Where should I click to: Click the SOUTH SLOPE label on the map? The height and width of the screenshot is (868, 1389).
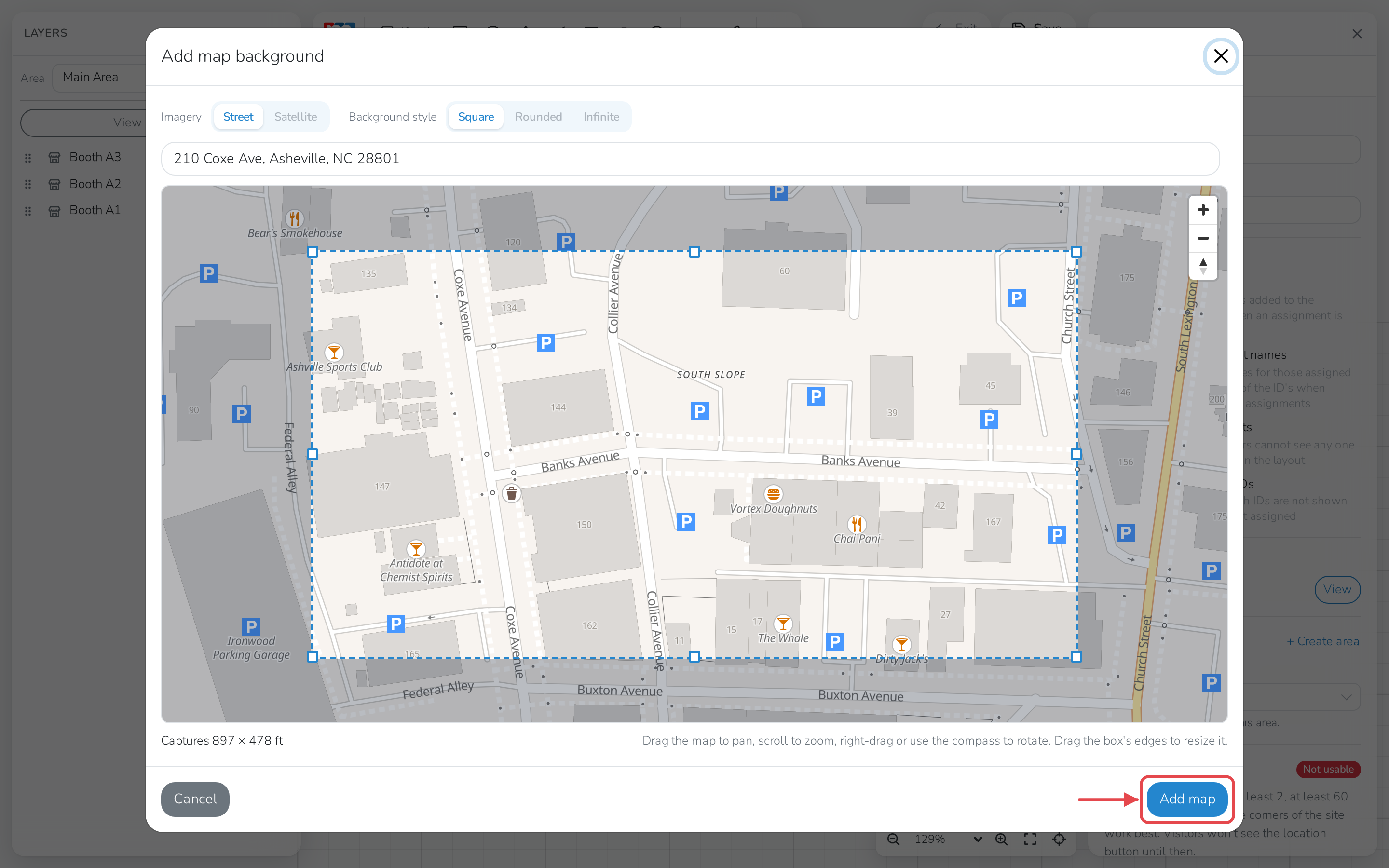710,374
